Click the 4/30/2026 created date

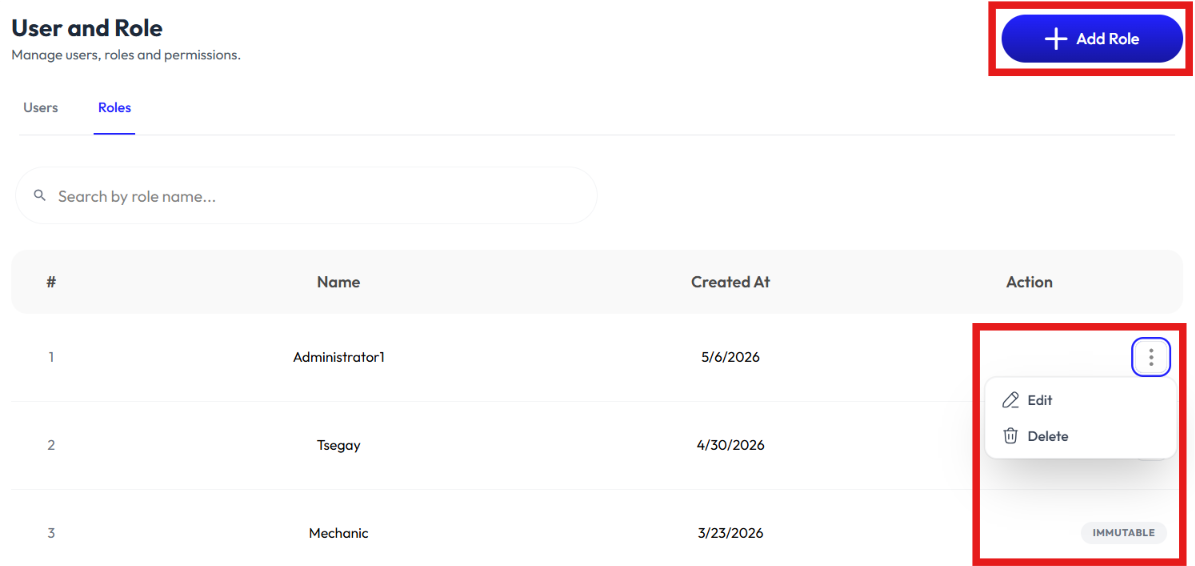730,445
